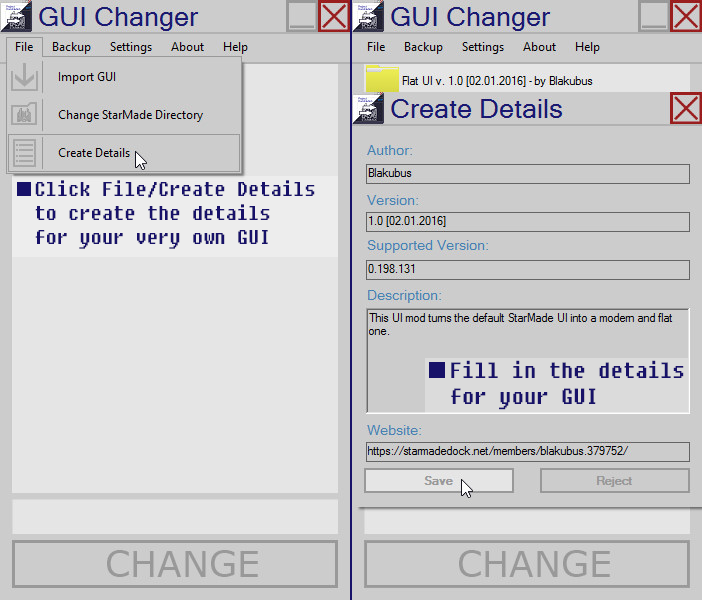Save the GUI details
The height and width of the screenshot is (600, 702).
(x=439, y=481)
